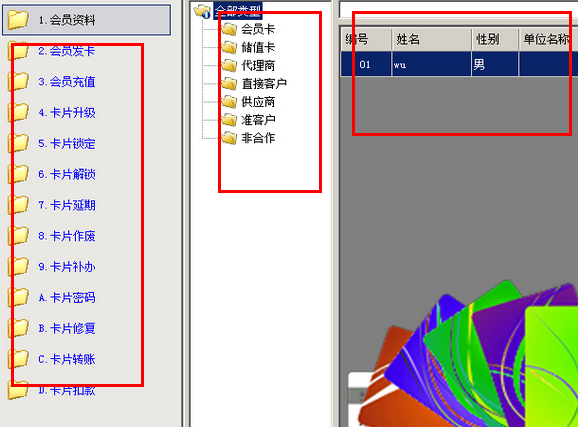Click the name cell 'wu'
Screen dimensions: 578x427
[x=432, y=65]
